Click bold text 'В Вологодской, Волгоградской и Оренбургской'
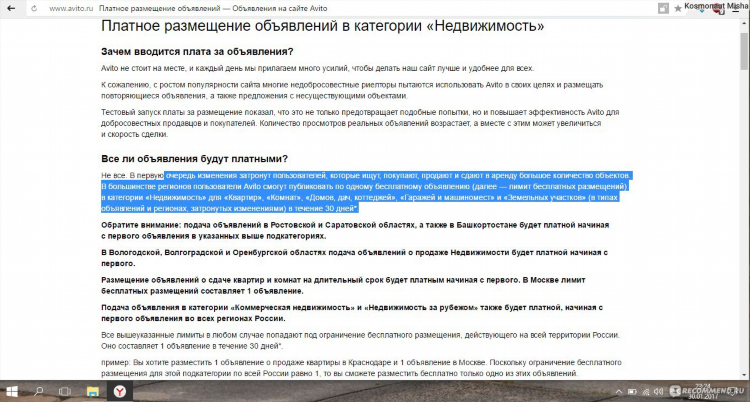This screenshot has height=402, width=750. click(x=354, y=258)
